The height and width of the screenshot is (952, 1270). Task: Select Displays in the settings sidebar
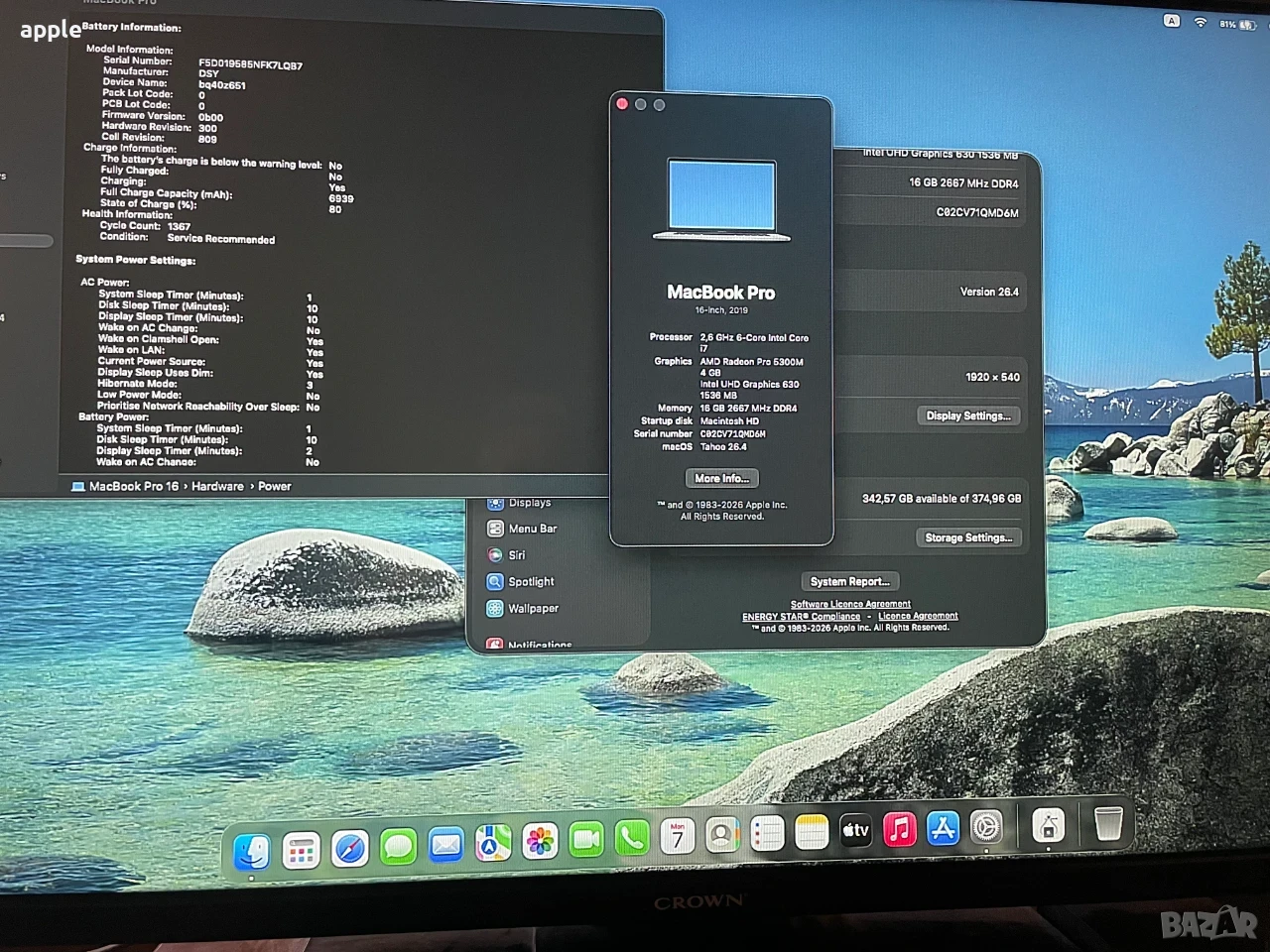tap(529, 503)
